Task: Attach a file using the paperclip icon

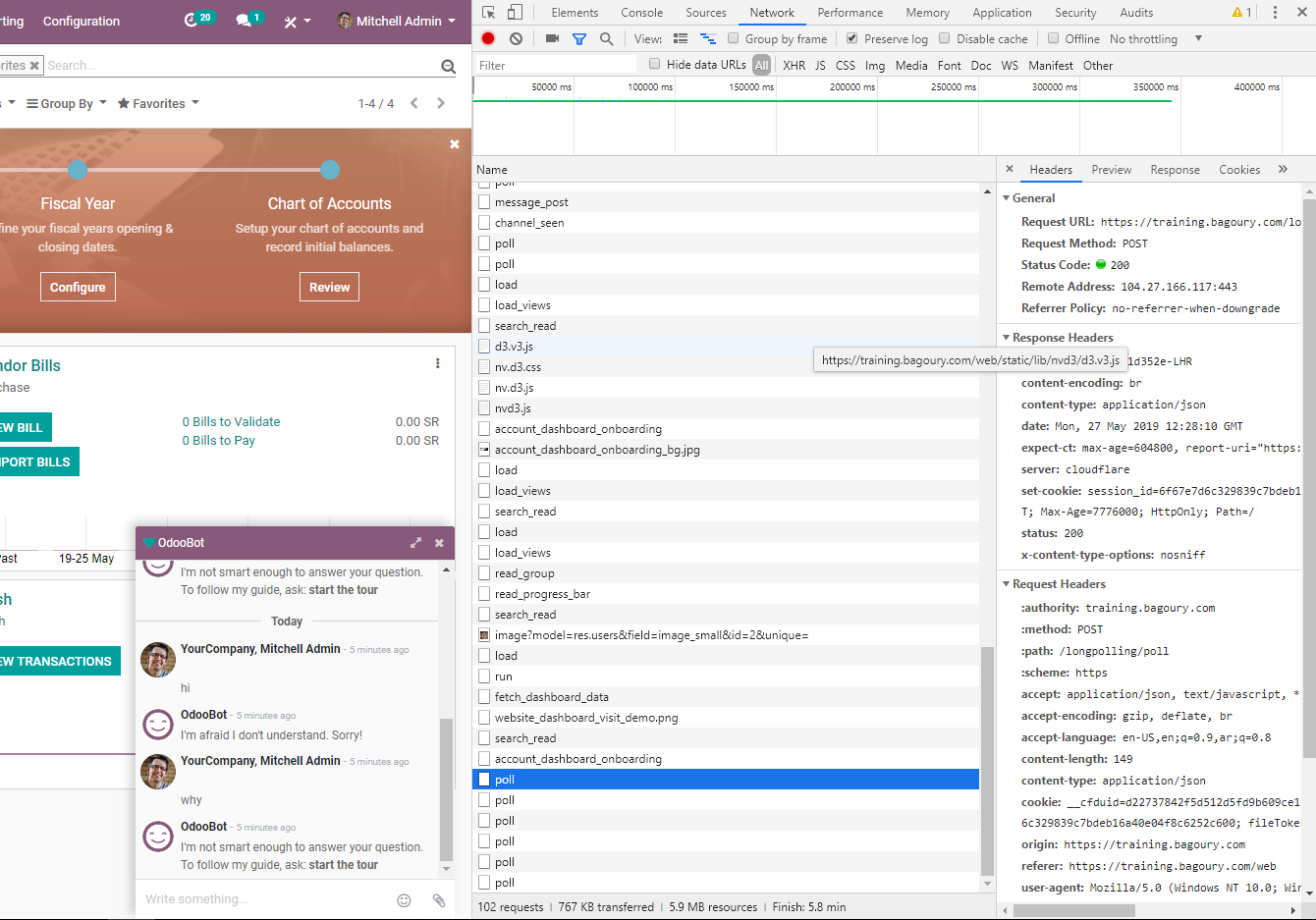Action: (438, 898)
